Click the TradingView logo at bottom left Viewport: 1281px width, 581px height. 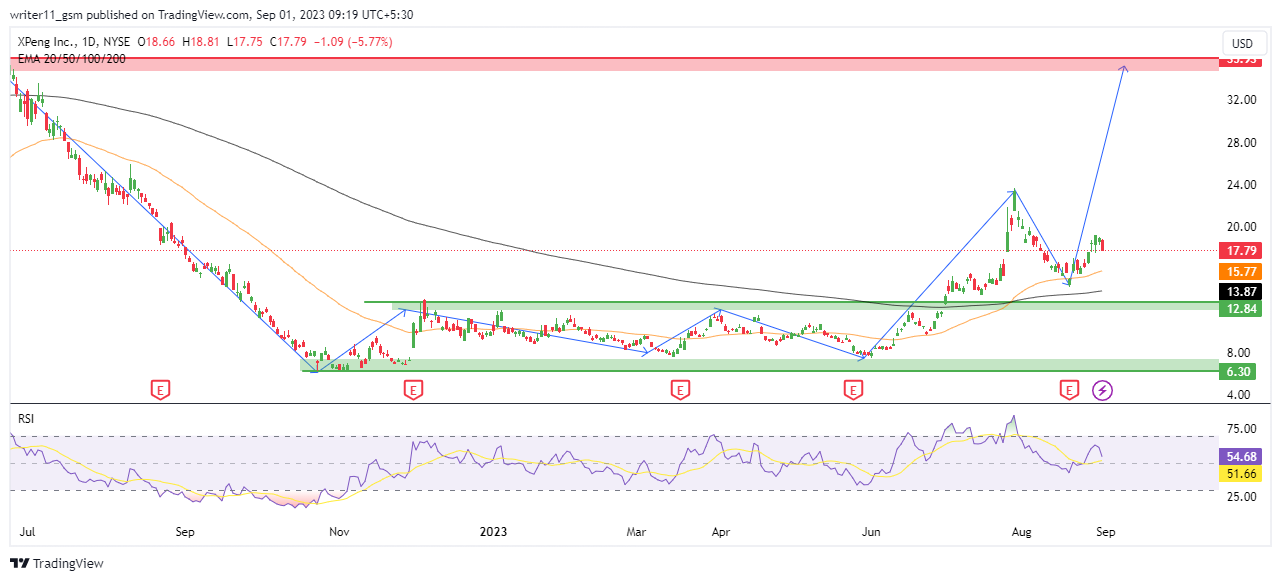point(57,564)
